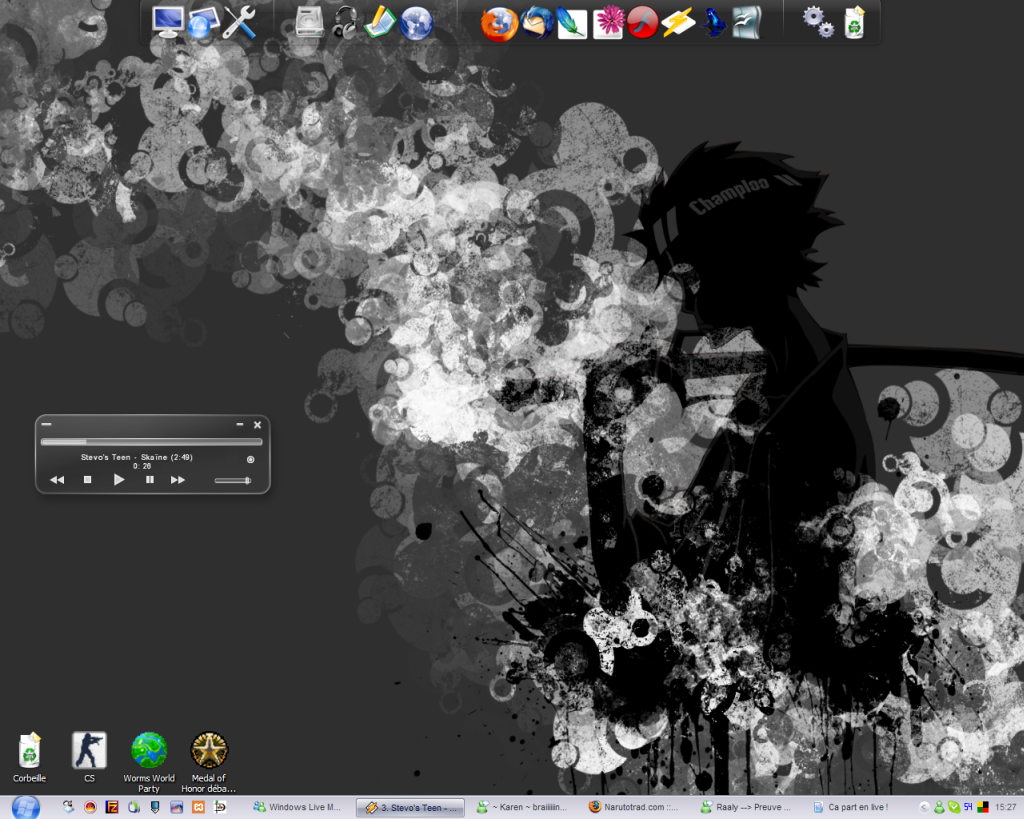Switch to '~ Karen ~ braiiiiin' chat taskbar item
Image resolution: width=1024 pixels, height=819 pixels.
coord(522,807)
